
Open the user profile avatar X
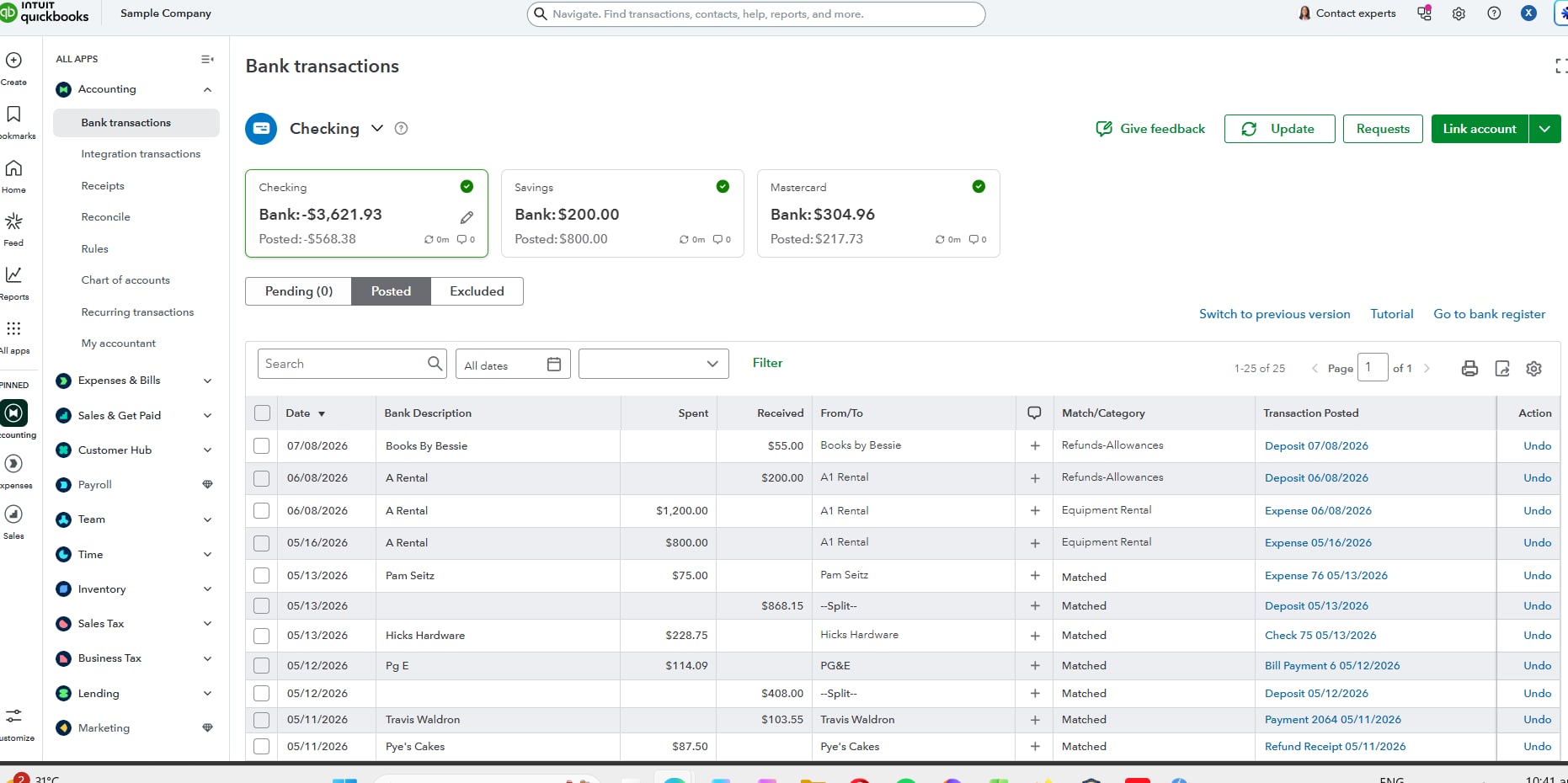click(1528, 13)
